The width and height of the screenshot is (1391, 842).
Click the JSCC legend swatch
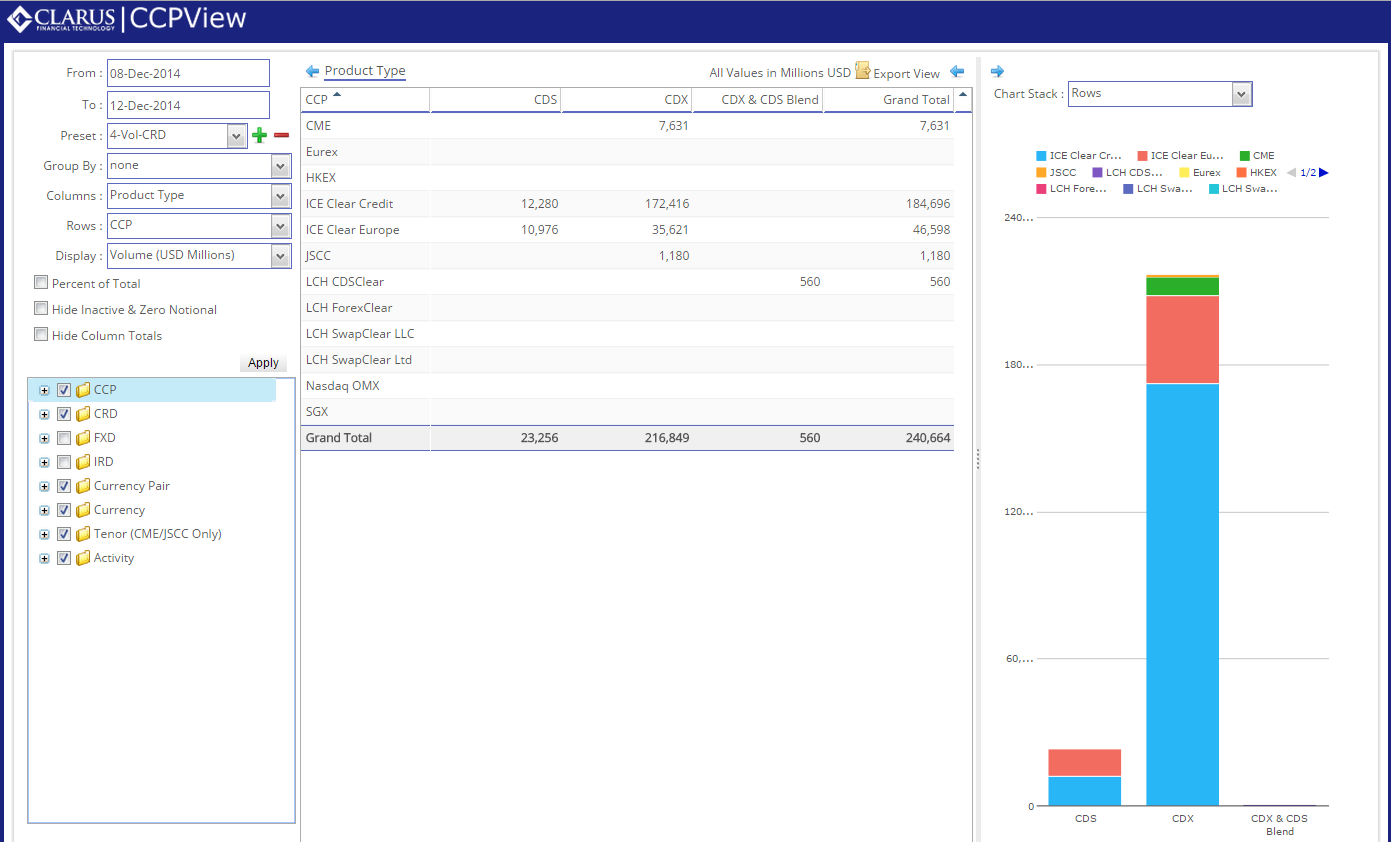click(1041, 172)
